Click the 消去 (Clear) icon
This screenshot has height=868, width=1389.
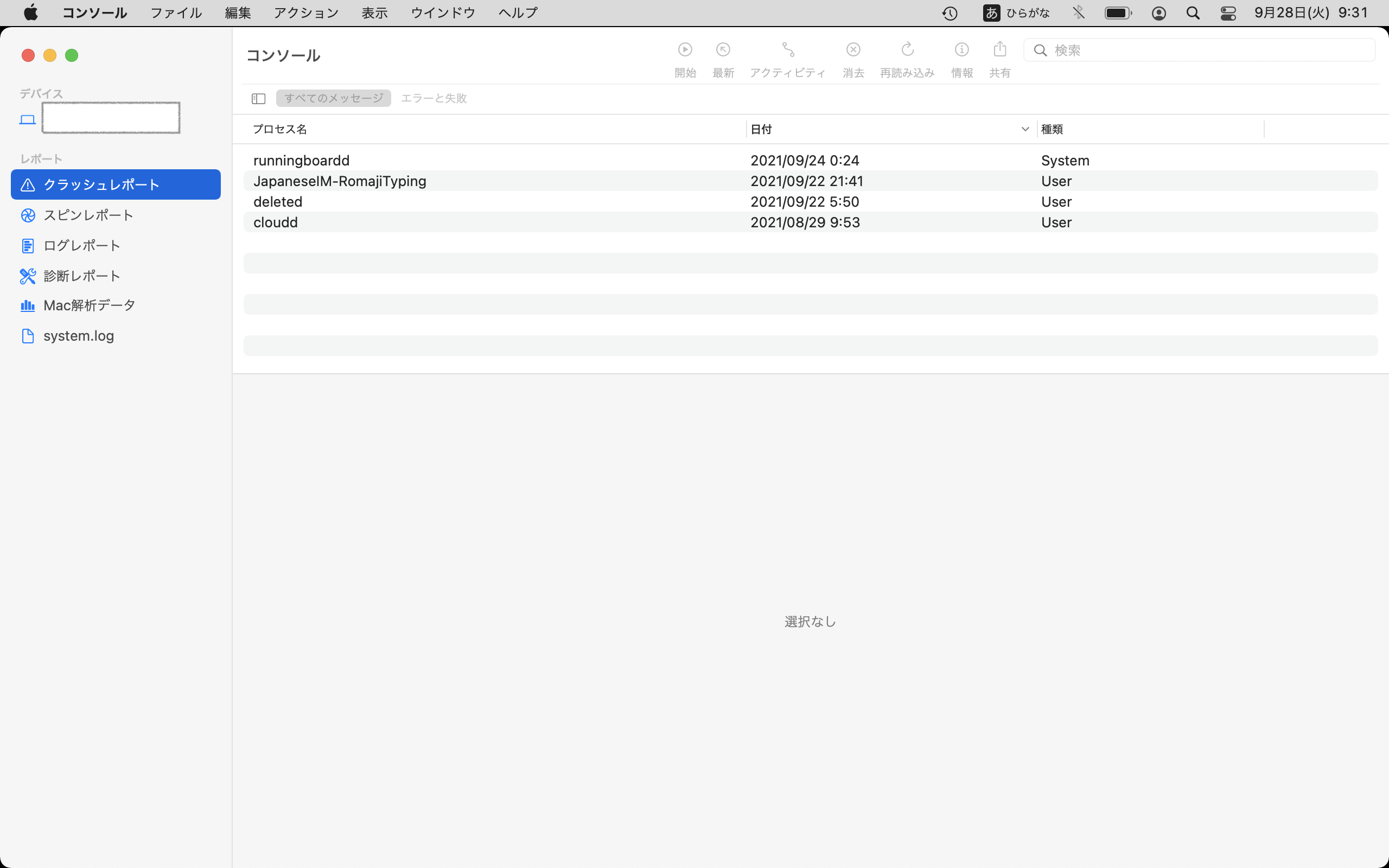[853, 50]
